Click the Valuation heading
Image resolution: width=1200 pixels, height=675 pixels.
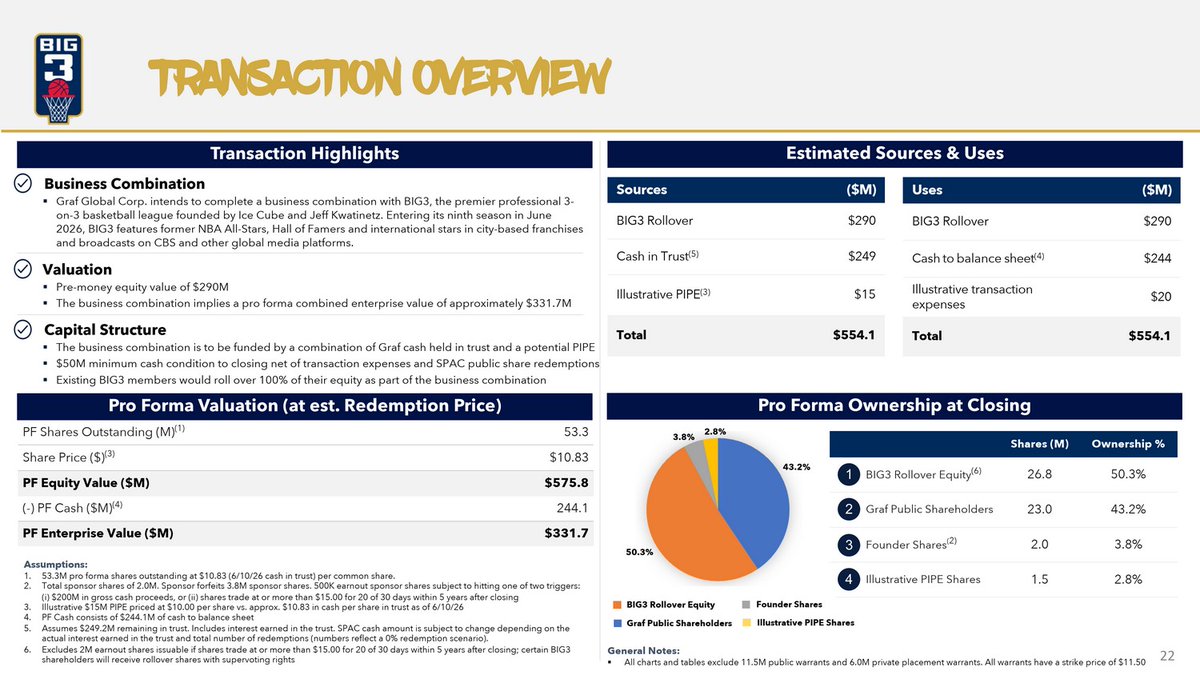click(x=77, y=269)
